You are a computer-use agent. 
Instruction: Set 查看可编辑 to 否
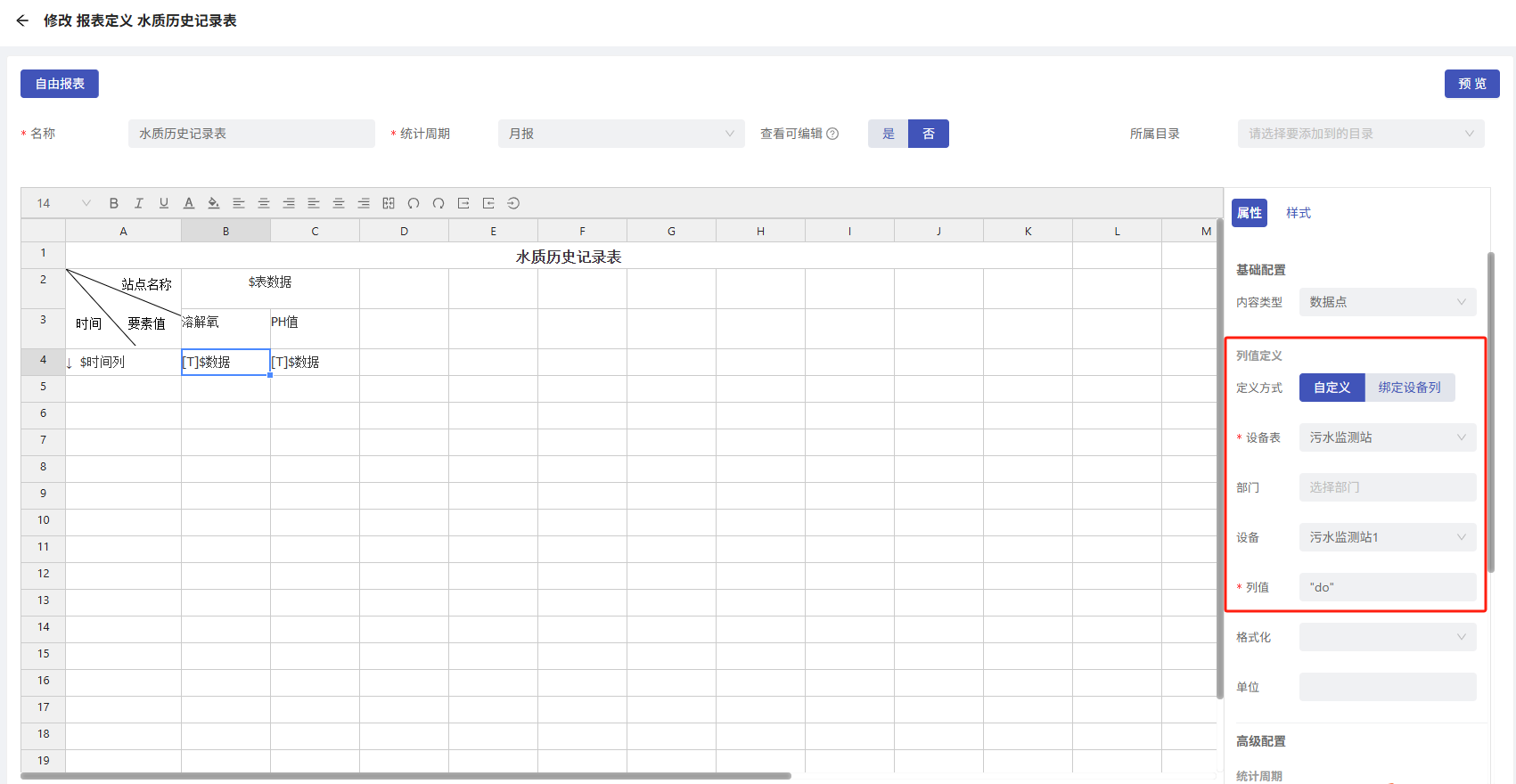[x=929, y=134]
